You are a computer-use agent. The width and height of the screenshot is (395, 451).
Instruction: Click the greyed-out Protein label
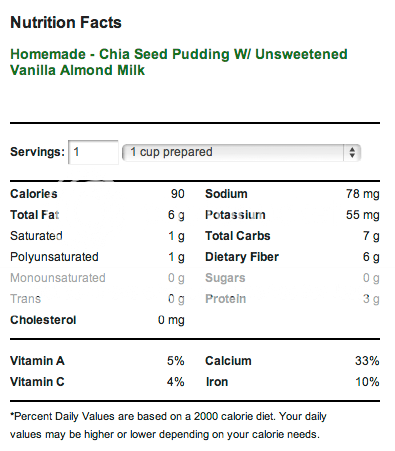pos(226,299)
